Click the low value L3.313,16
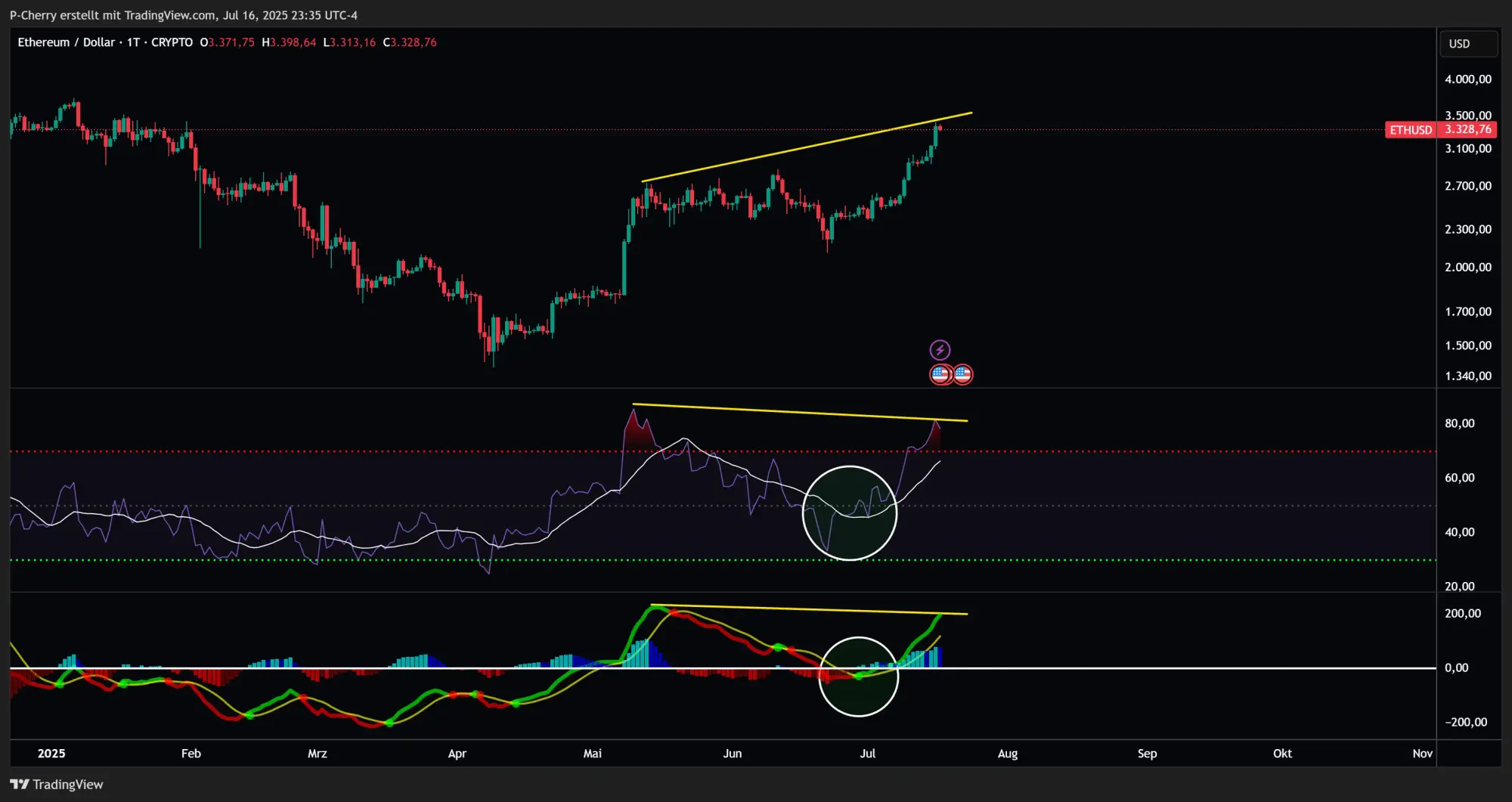 point(349,42)
